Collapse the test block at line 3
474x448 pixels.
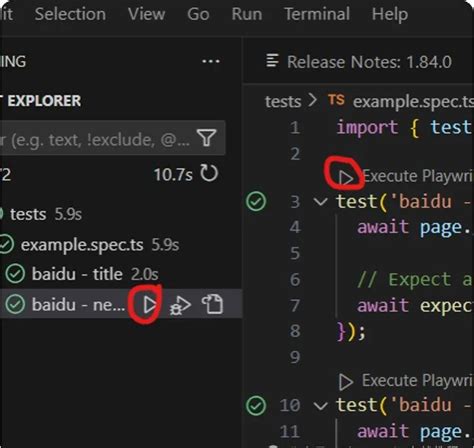[x=321, y=202]
